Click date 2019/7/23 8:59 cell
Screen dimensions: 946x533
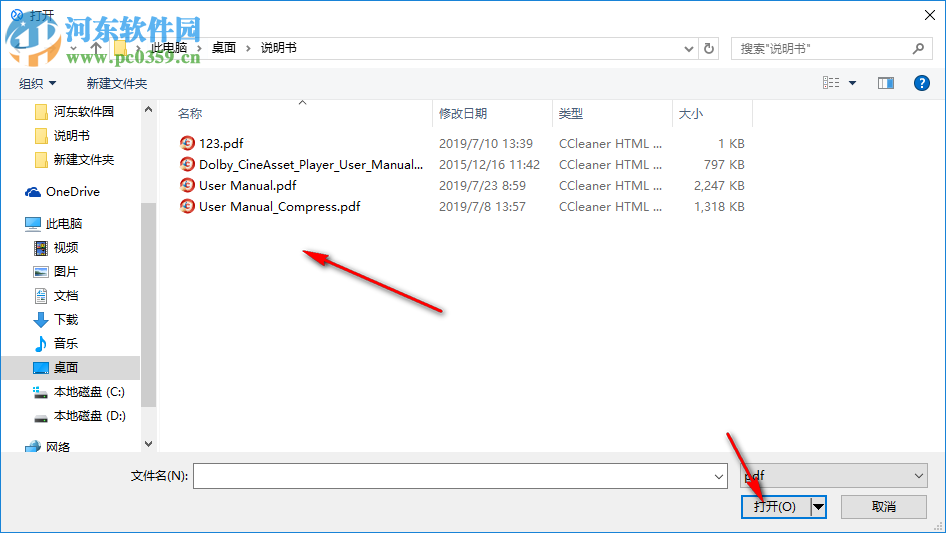coord(482,186)
